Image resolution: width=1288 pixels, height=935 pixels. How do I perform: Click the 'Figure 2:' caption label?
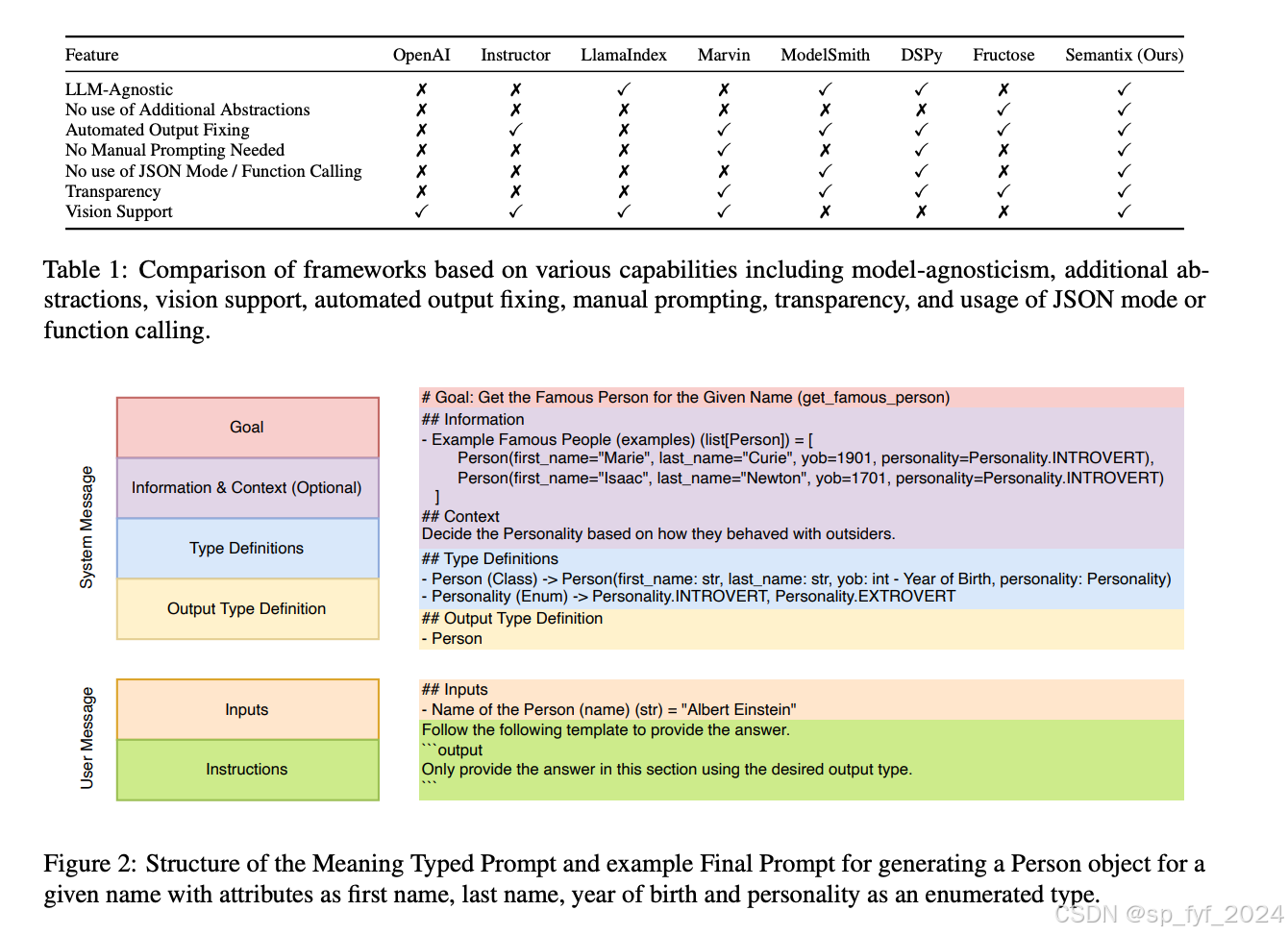point(89,864)
